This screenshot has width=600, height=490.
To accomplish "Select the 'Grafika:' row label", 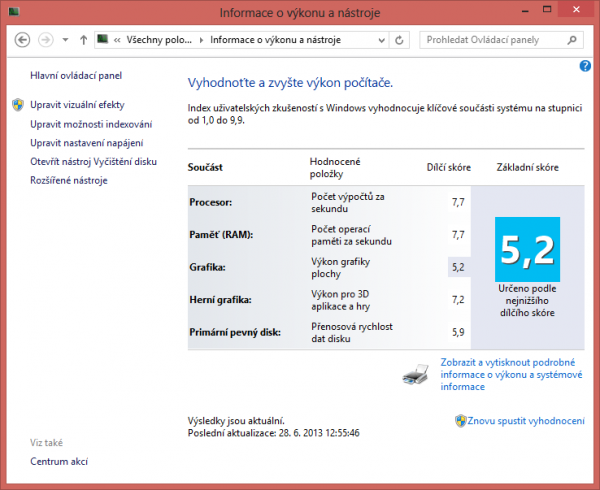I will coord(207,267).
